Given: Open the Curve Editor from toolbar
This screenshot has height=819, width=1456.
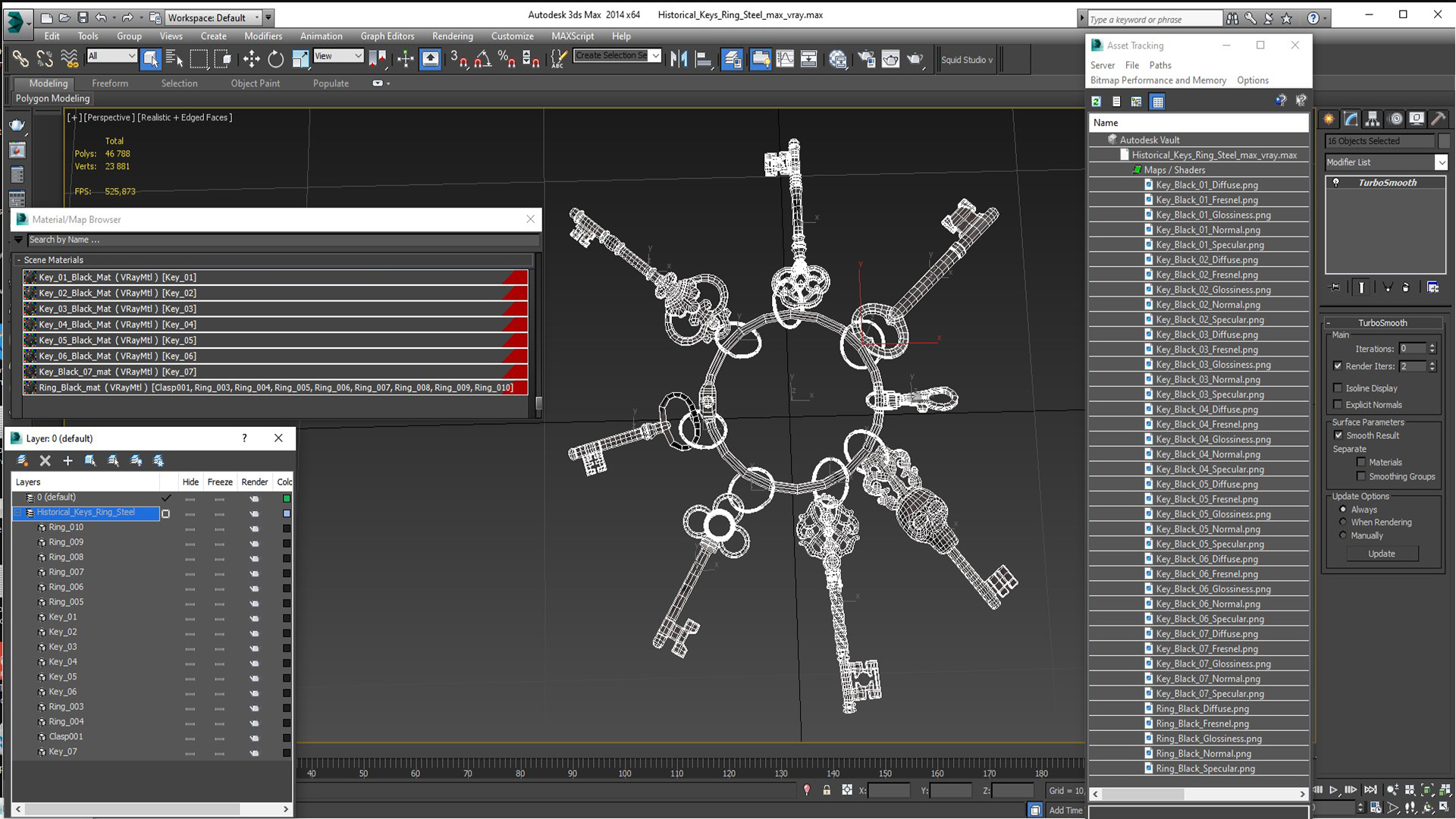Looking at the screenshot, I should point(785,59).
